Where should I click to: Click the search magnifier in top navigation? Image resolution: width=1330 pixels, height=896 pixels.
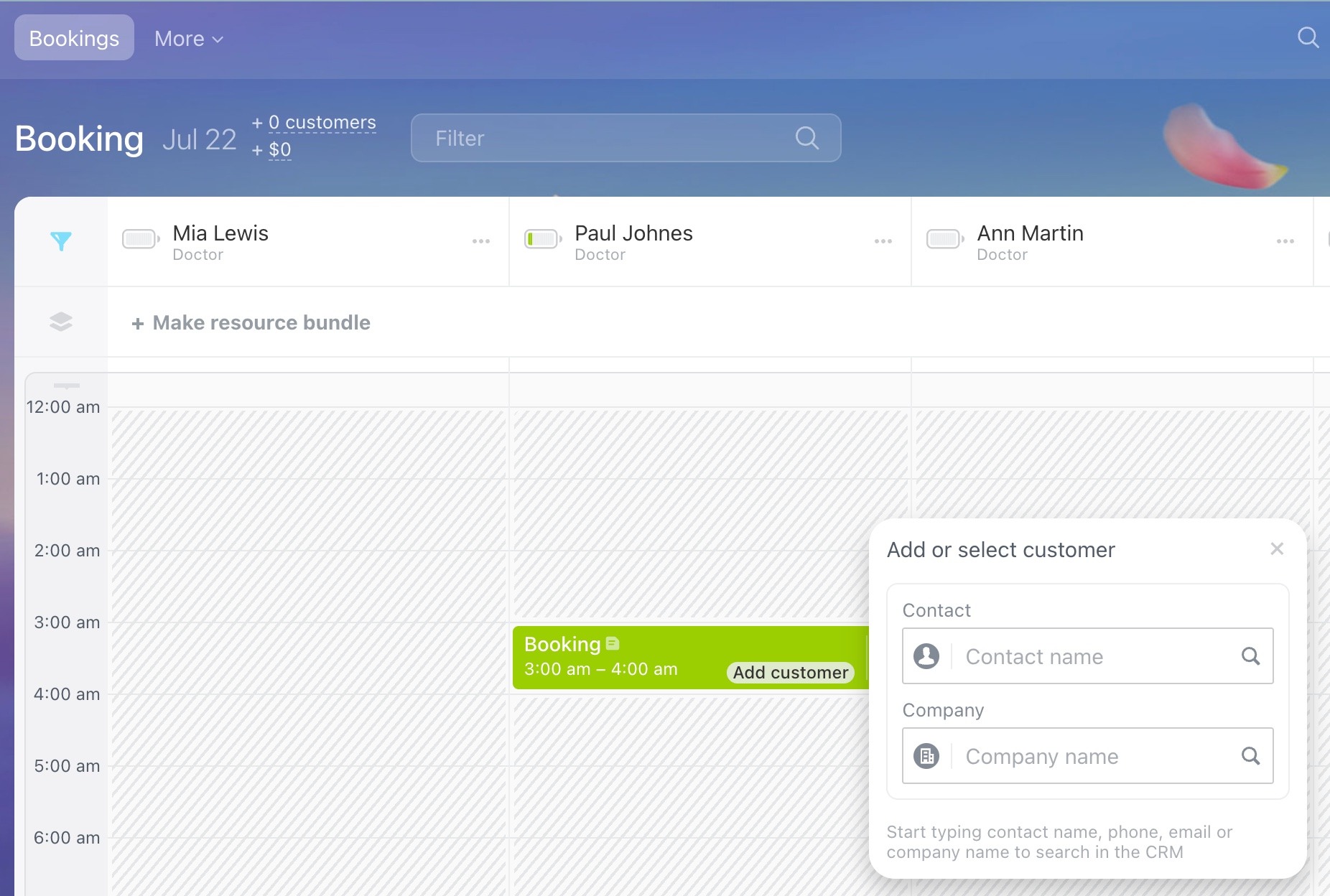1308,37
